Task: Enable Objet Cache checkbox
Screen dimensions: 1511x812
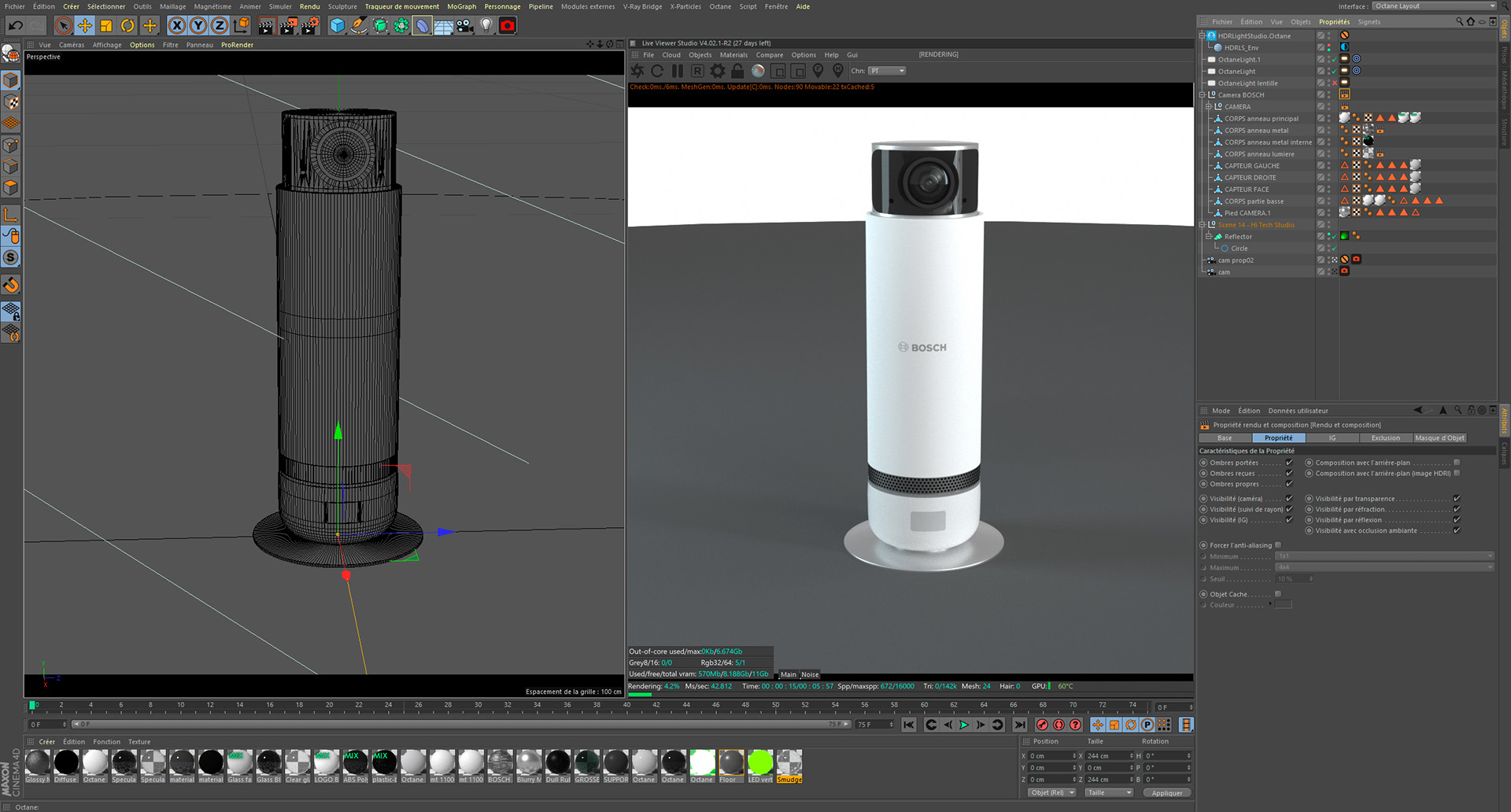Action: (x=1278, y=594)
